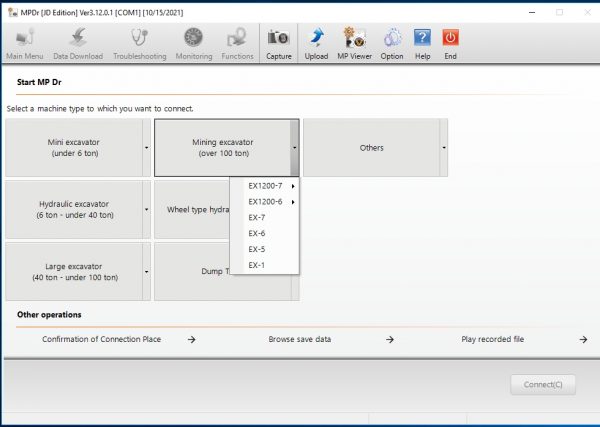The height and width of the screenshot is (427, 600).
Task: Click the Capture camera icon
Action: click(x=279, y=44)
